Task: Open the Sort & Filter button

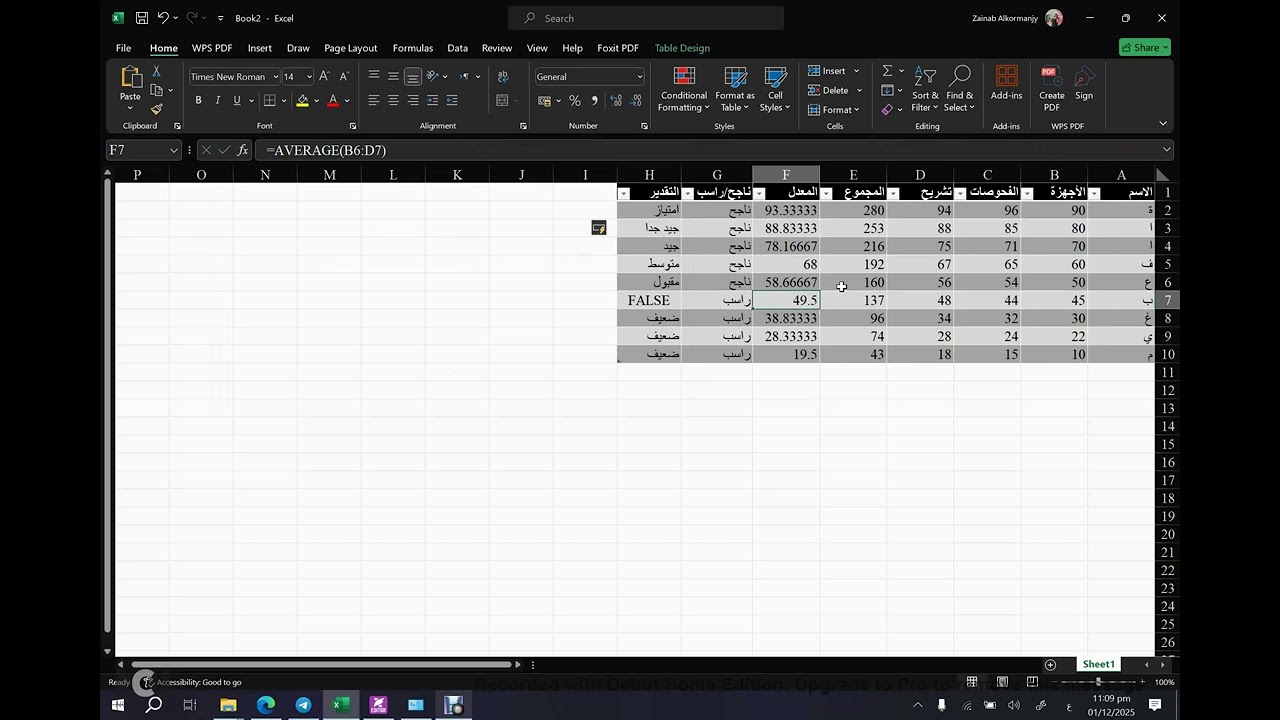Action: pyautogui.click(x=925, y=89)
